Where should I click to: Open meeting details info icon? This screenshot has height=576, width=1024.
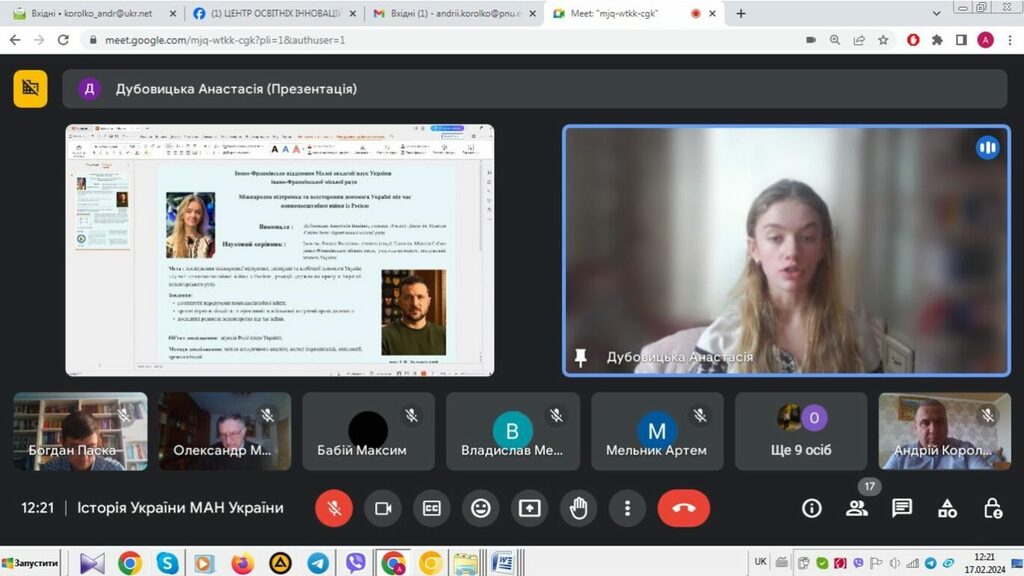click(x=812, y=508)
